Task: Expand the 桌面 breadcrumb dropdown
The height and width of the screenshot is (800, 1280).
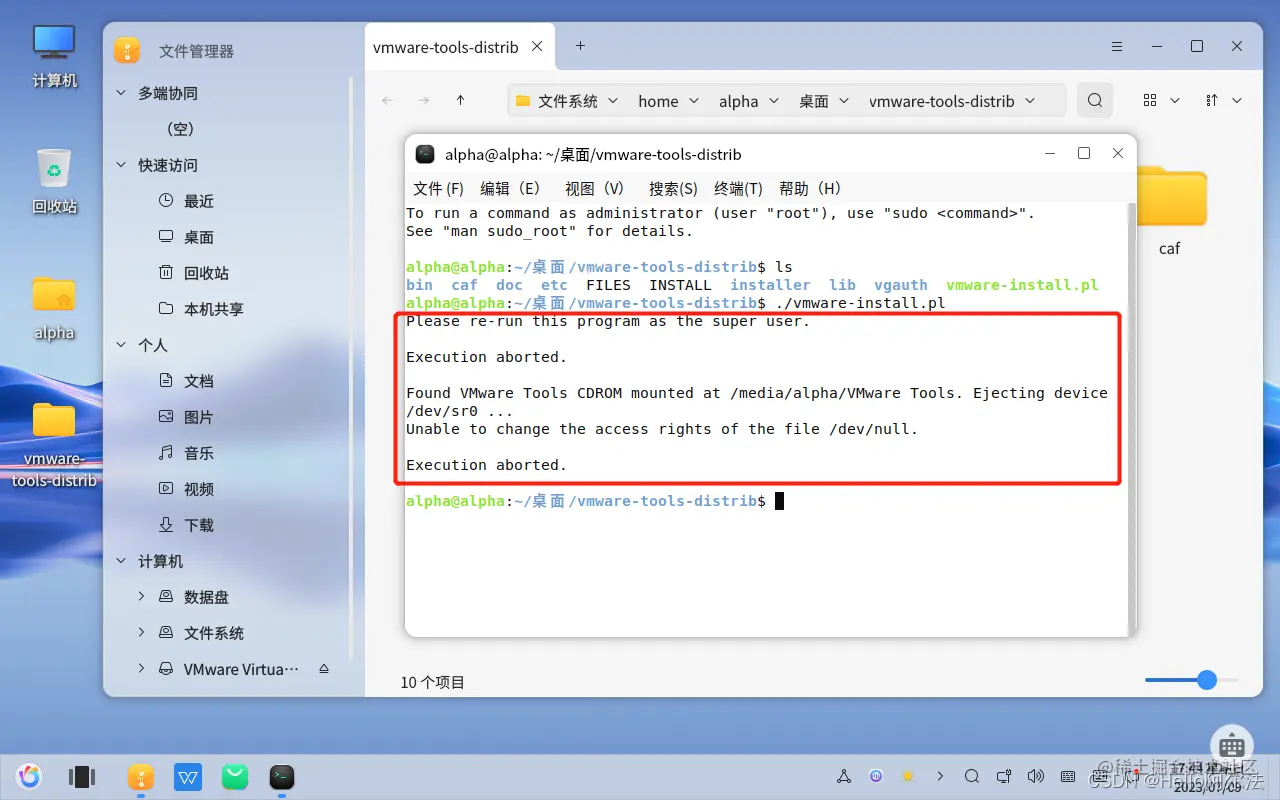Action: [844, 101]
